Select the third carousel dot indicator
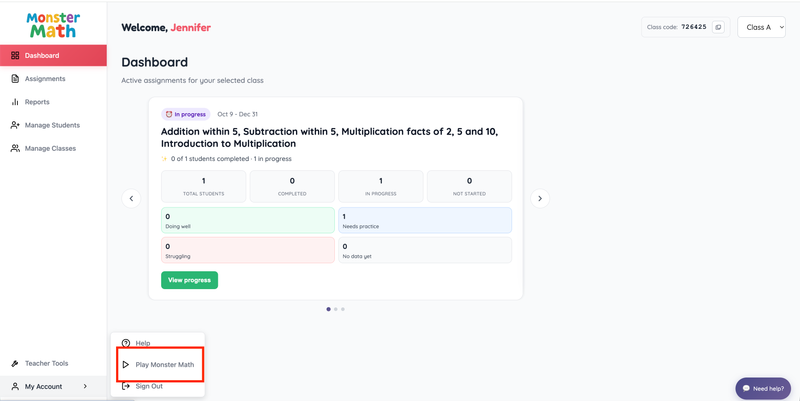Image resolution: width=800 pixels, height=401 pixels. click(x=343, y=309)
